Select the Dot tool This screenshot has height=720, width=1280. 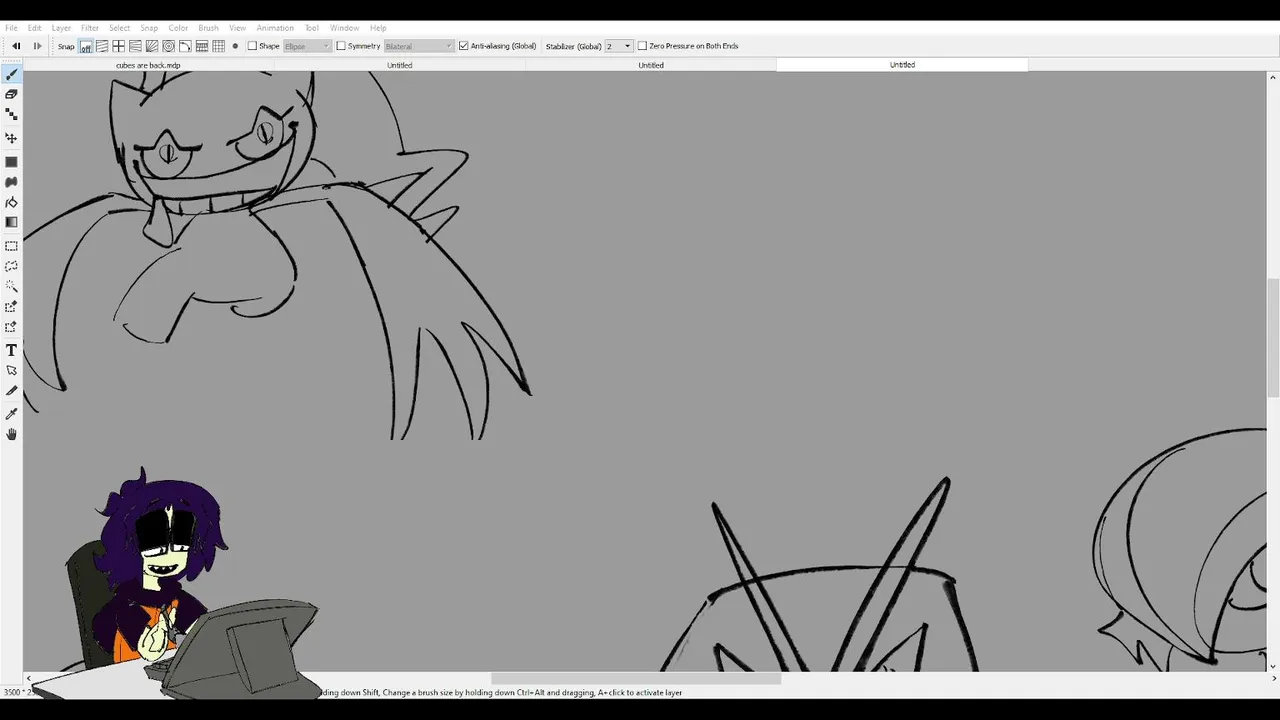pyautogui.click(x=11, y=114)
